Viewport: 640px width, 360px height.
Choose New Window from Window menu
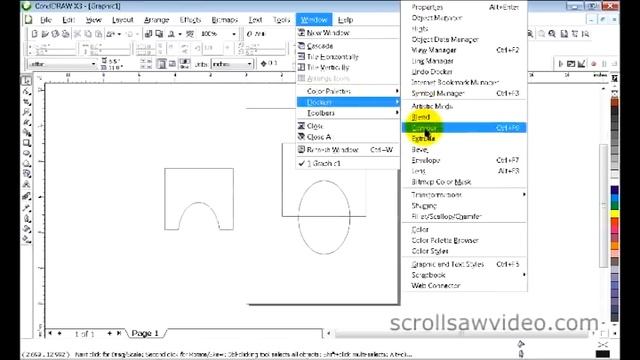pos(348,33)
